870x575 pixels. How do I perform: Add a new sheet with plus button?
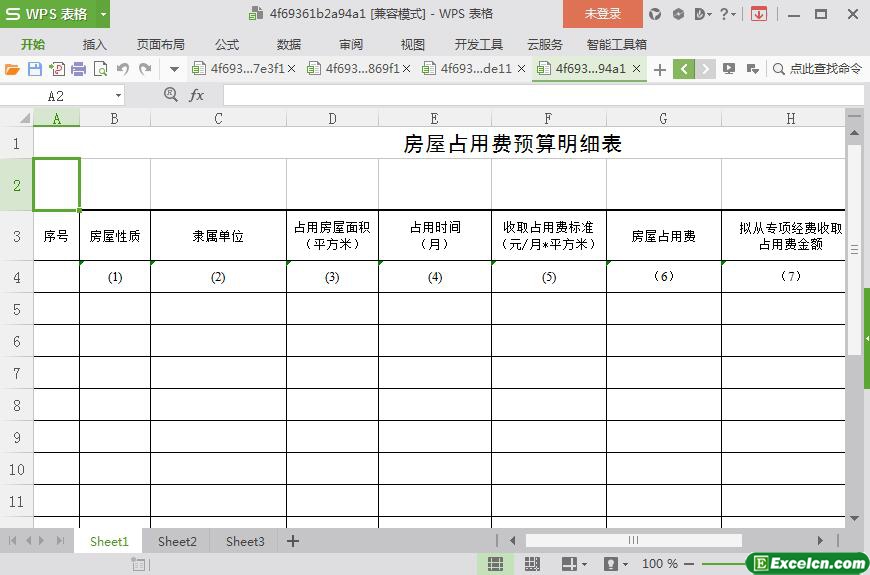(293, 541)
